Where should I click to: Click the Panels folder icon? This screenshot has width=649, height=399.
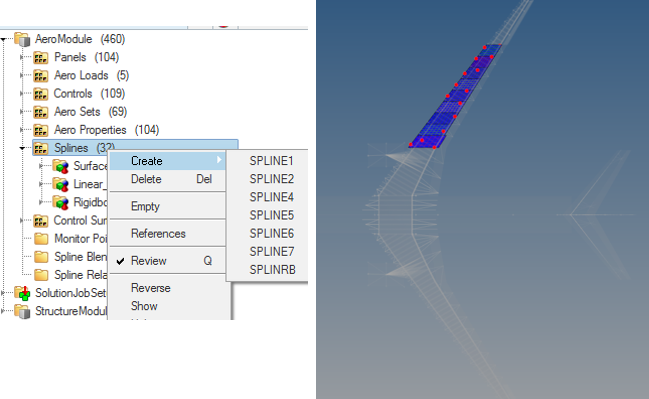click(41, 57)
